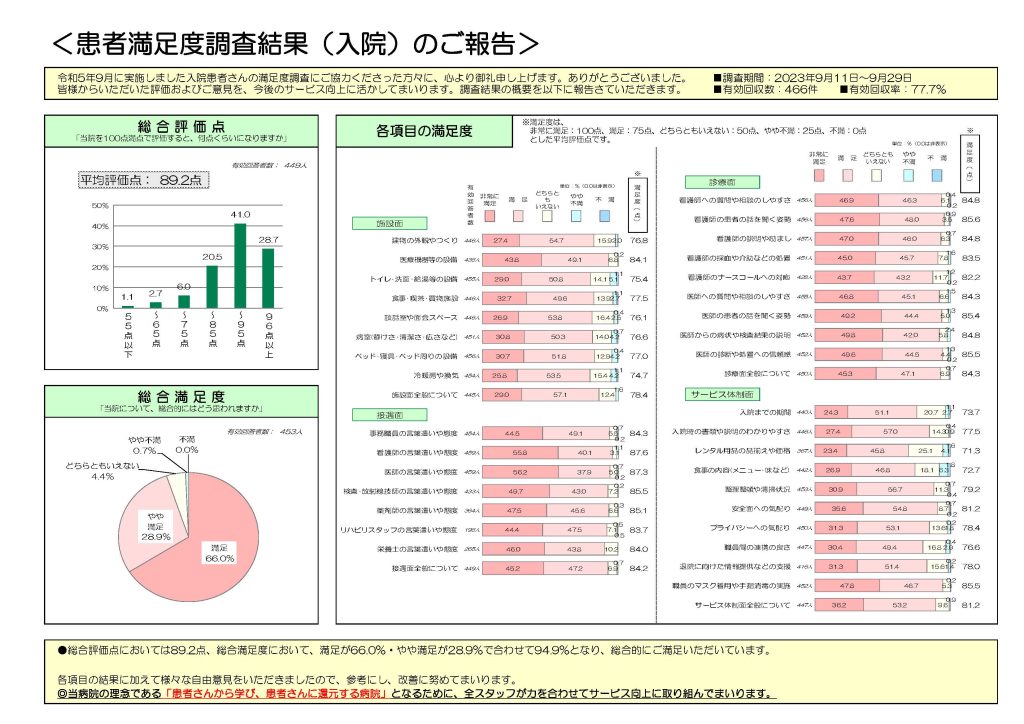Click the 各項目の満足度 heading

click(424, 131)
